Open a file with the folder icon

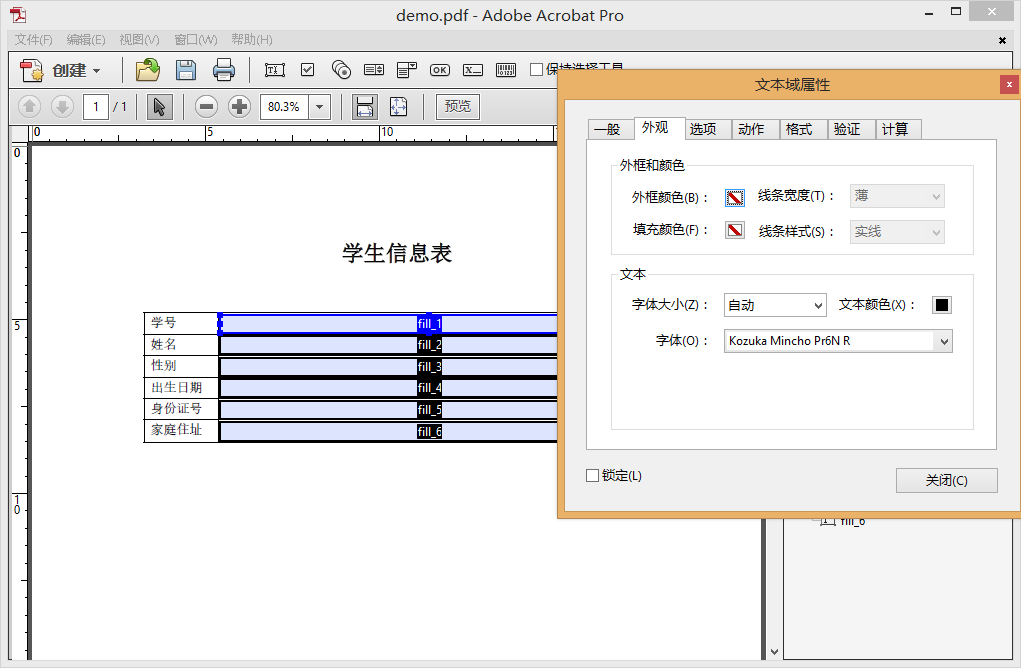(x=148, y=70)
